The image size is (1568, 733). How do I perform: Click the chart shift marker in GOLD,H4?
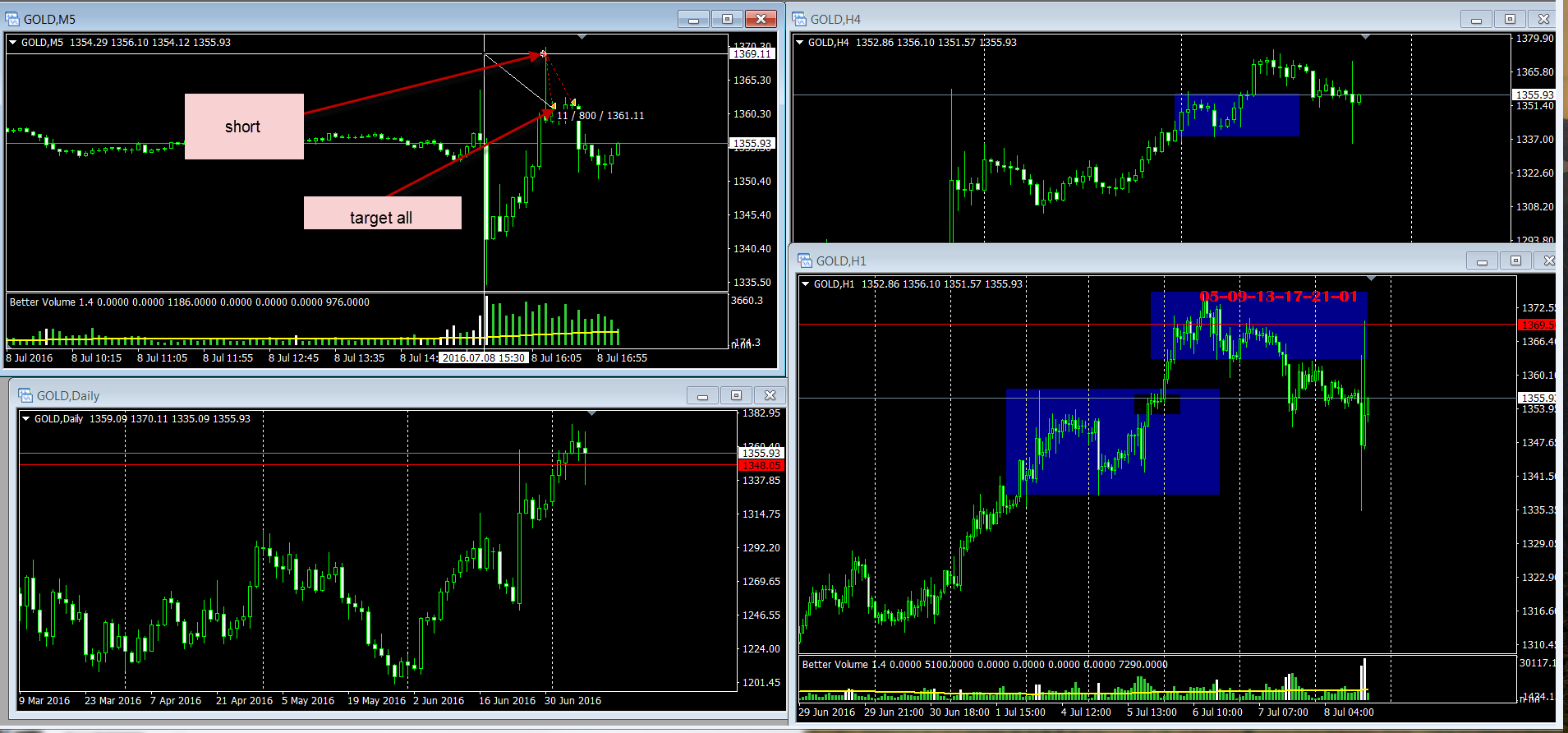pyautogui.click(x=1365, y=37)
